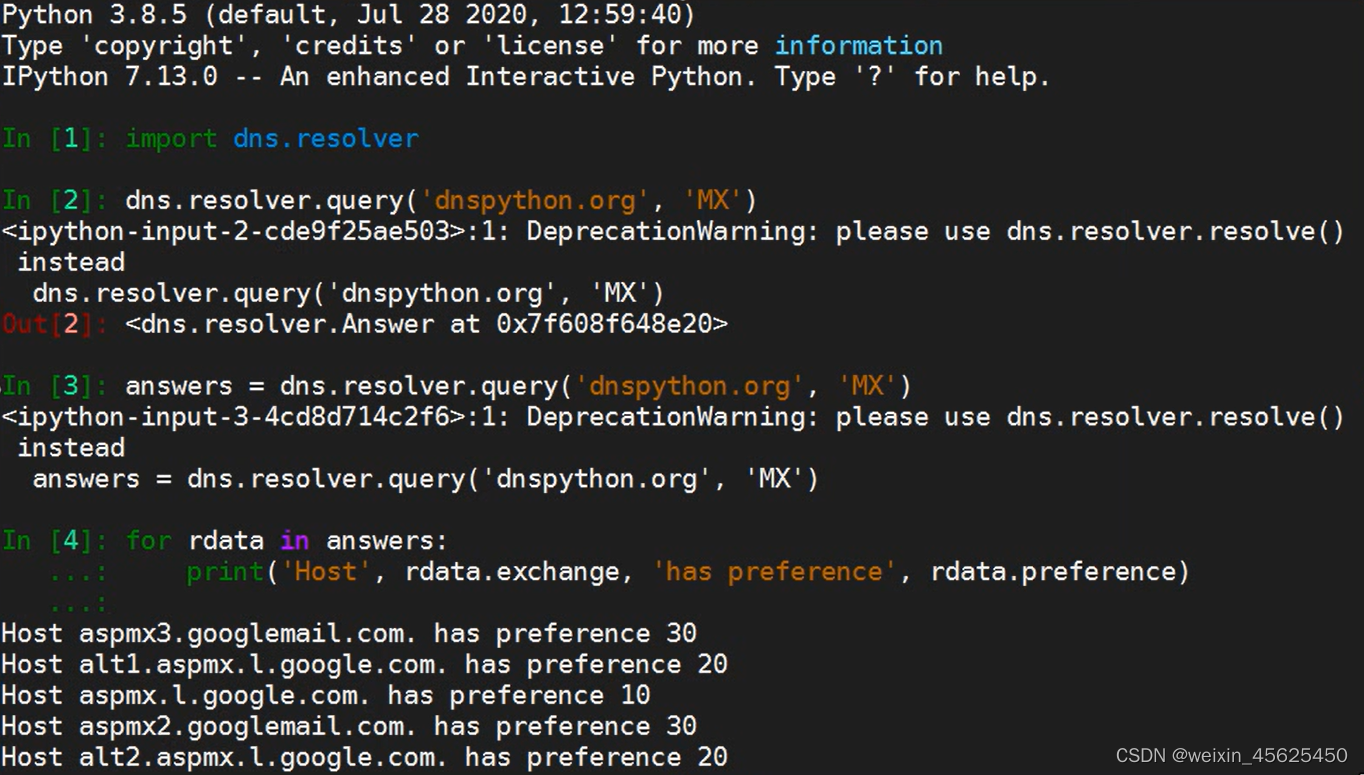Click the 'In [1]:' prompt
Viewport: 1364px width, 775px height.
click(55, 139)
